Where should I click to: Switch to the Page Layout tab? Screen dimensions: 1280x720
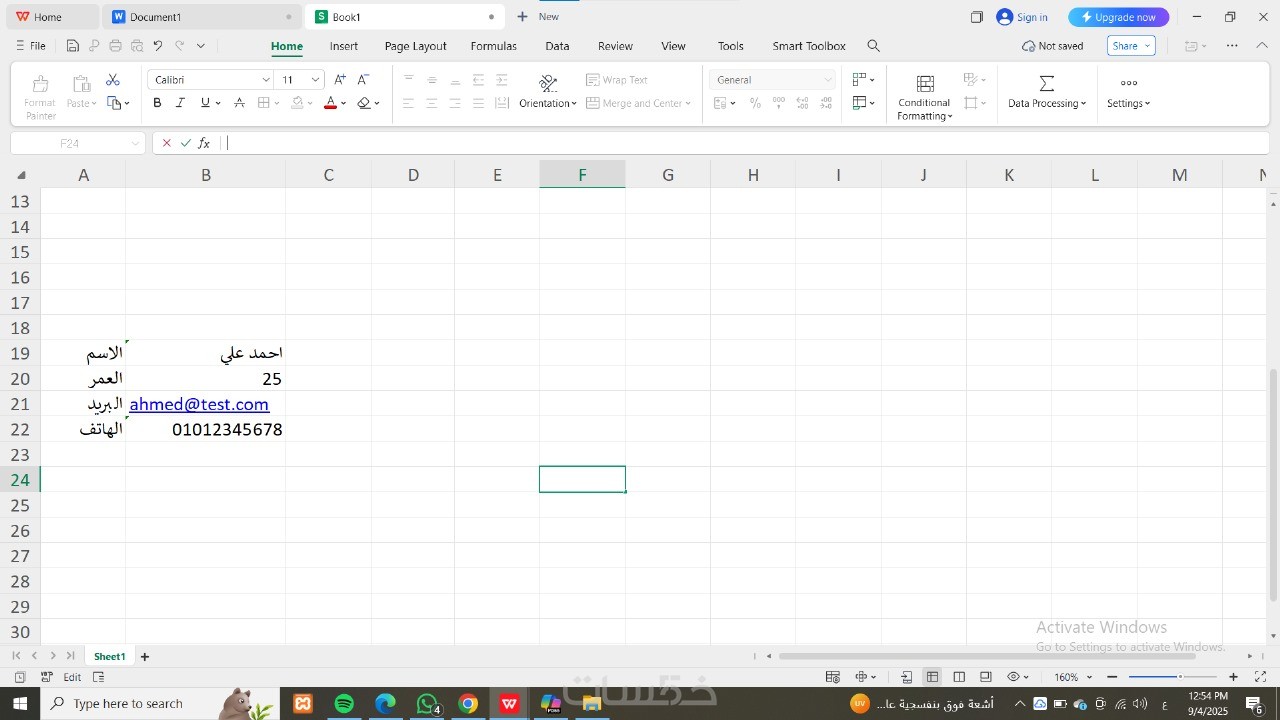point(415,46)
